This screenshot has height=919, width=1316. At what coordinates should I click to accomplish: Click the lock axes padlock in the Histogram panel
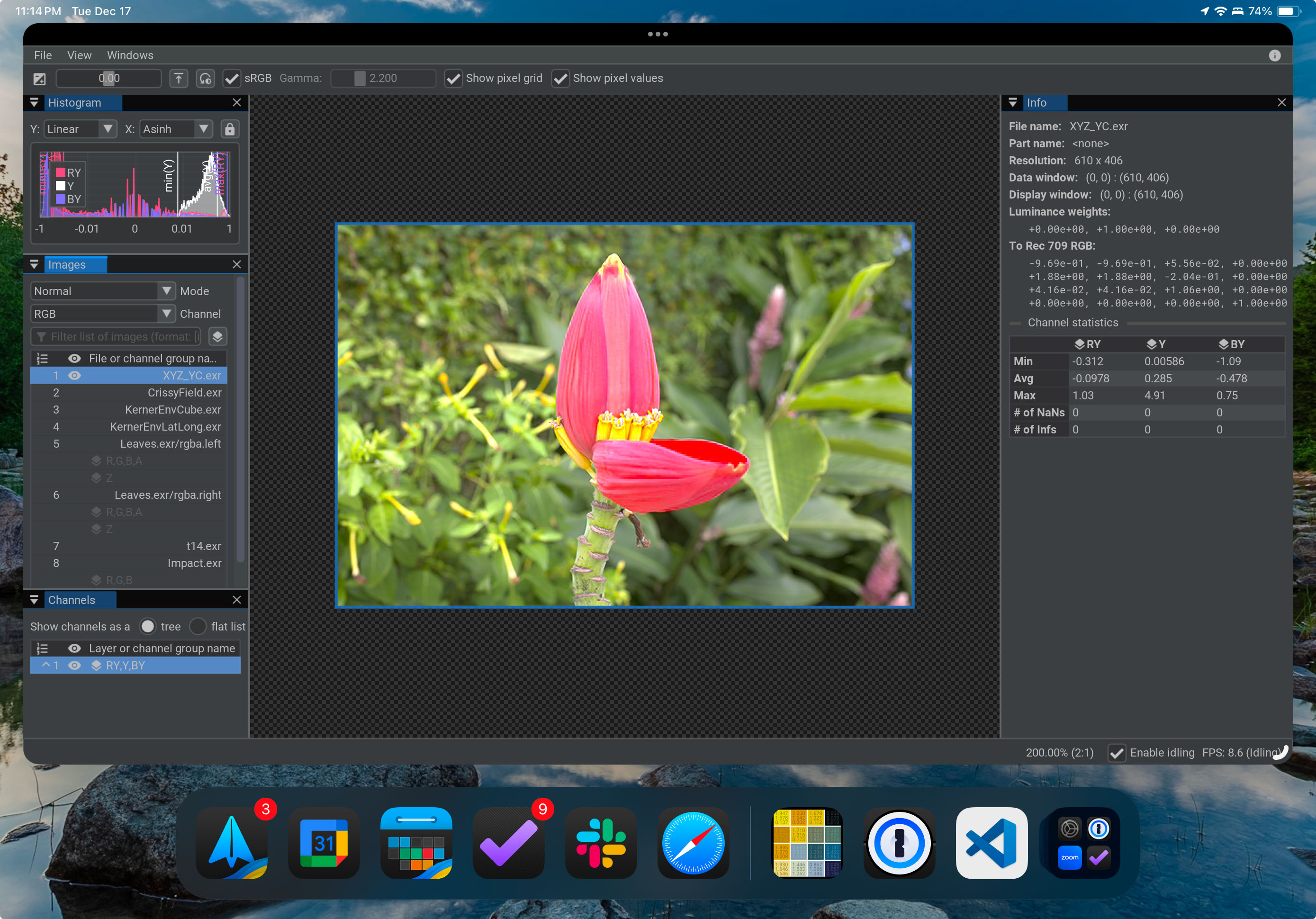point(230,128)
